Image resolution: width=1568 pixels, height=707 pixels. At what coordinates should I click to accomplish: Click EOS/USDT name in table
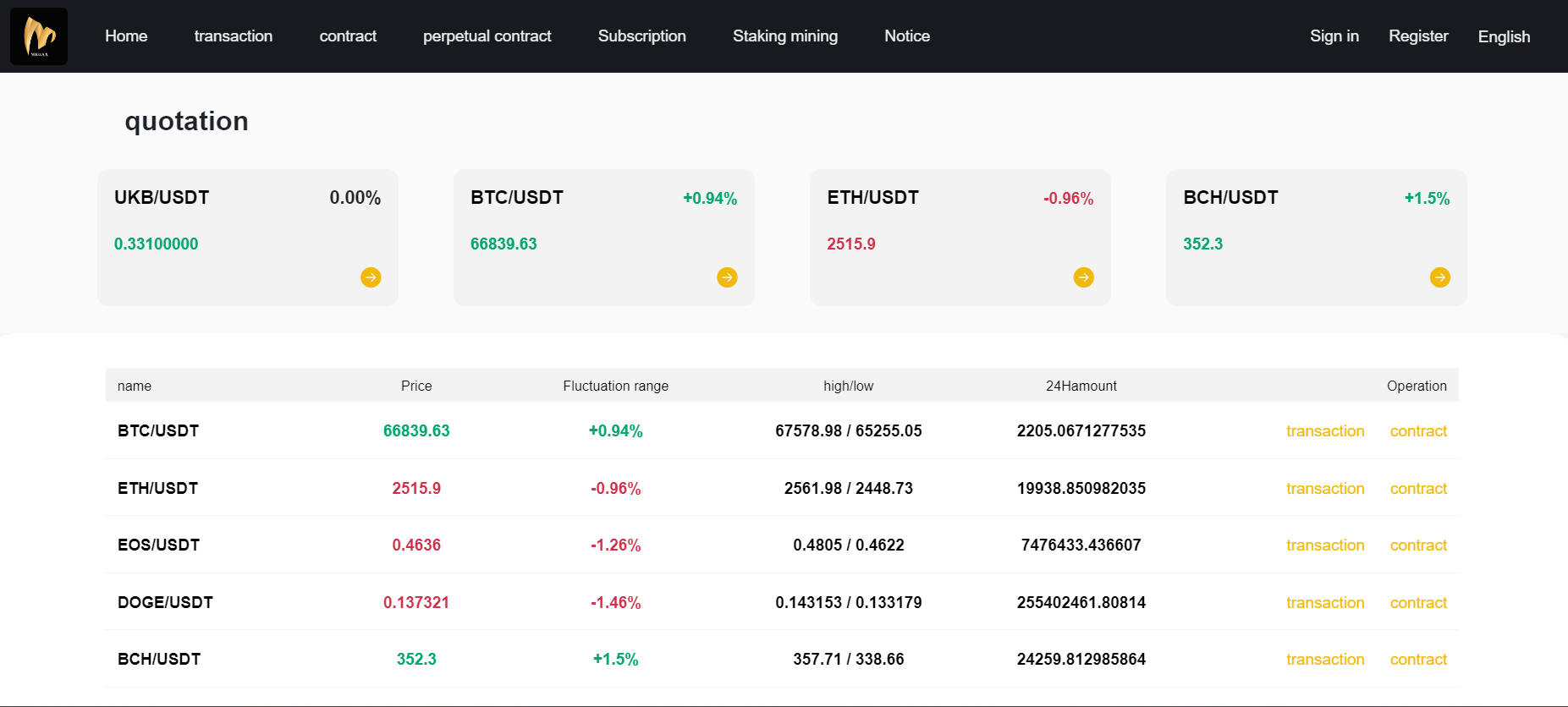(158, 545)
